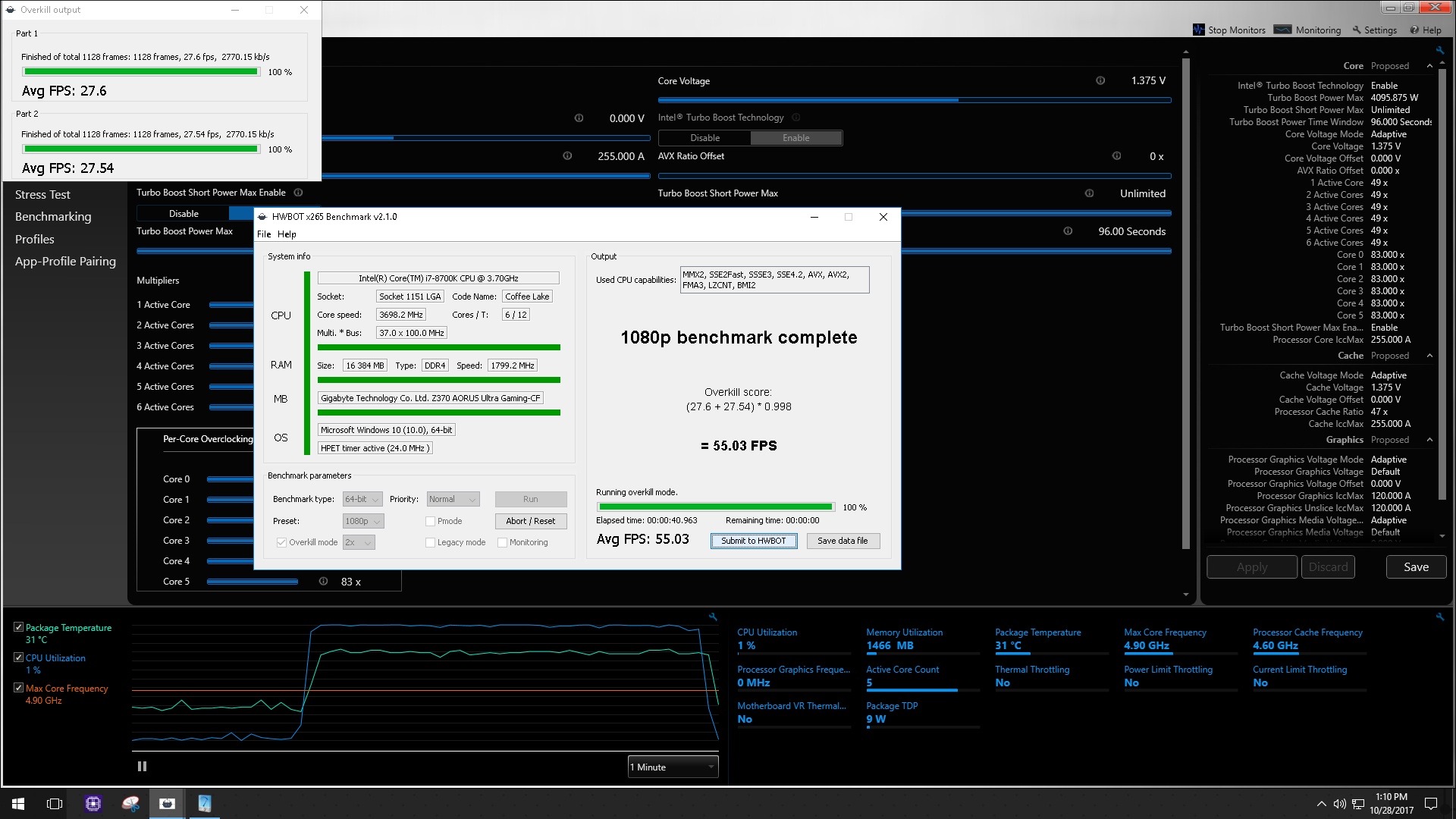1456x819 pixels.
Task: Click the Discard button
Action: [1328, 566]
